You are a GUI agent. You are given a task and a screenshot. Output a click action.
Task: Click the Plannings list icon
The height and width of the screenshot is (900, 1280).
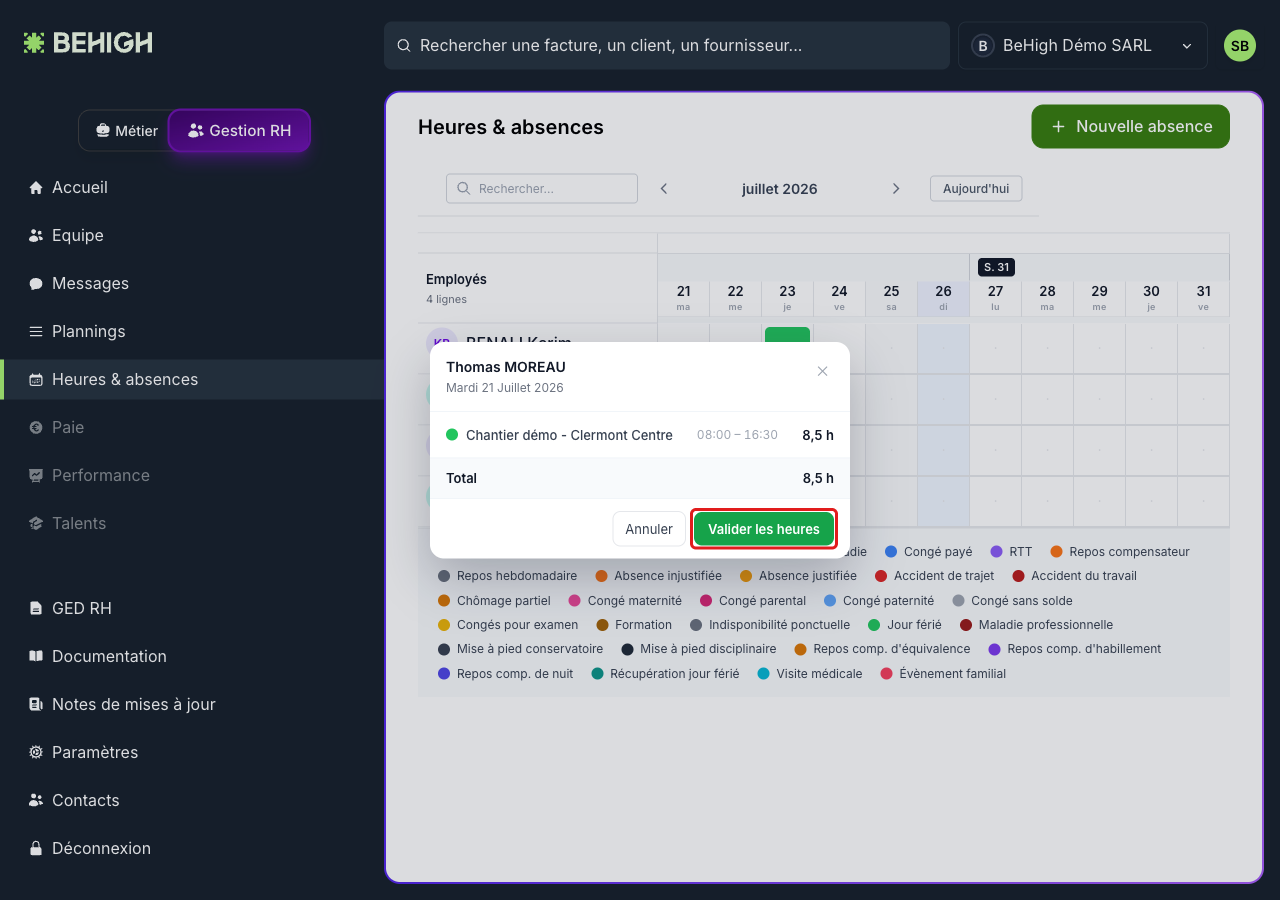coord(36,332)
